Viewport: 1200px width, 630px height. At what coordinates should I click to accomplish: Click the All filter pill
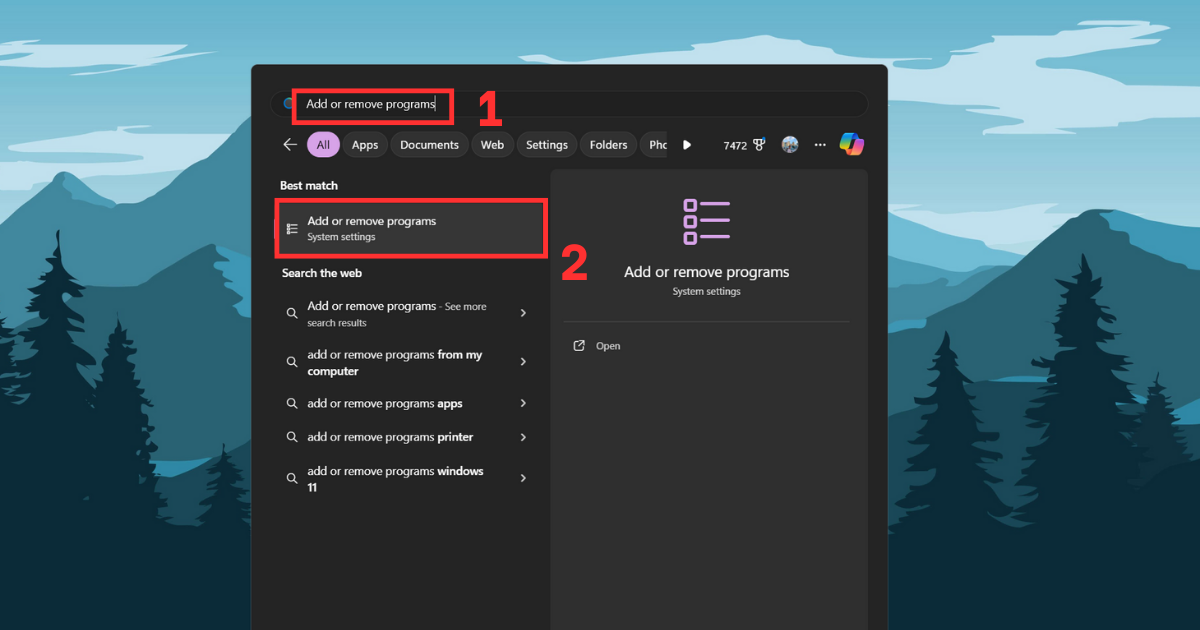click(323, 144)
